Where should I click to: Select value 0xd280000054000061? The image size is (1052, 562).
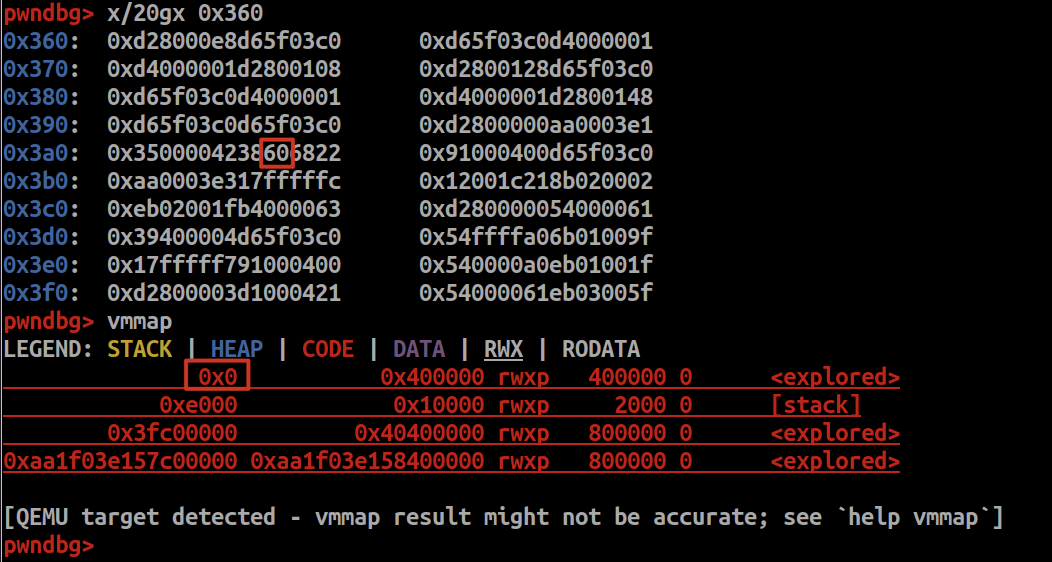(x=536, y=209)
